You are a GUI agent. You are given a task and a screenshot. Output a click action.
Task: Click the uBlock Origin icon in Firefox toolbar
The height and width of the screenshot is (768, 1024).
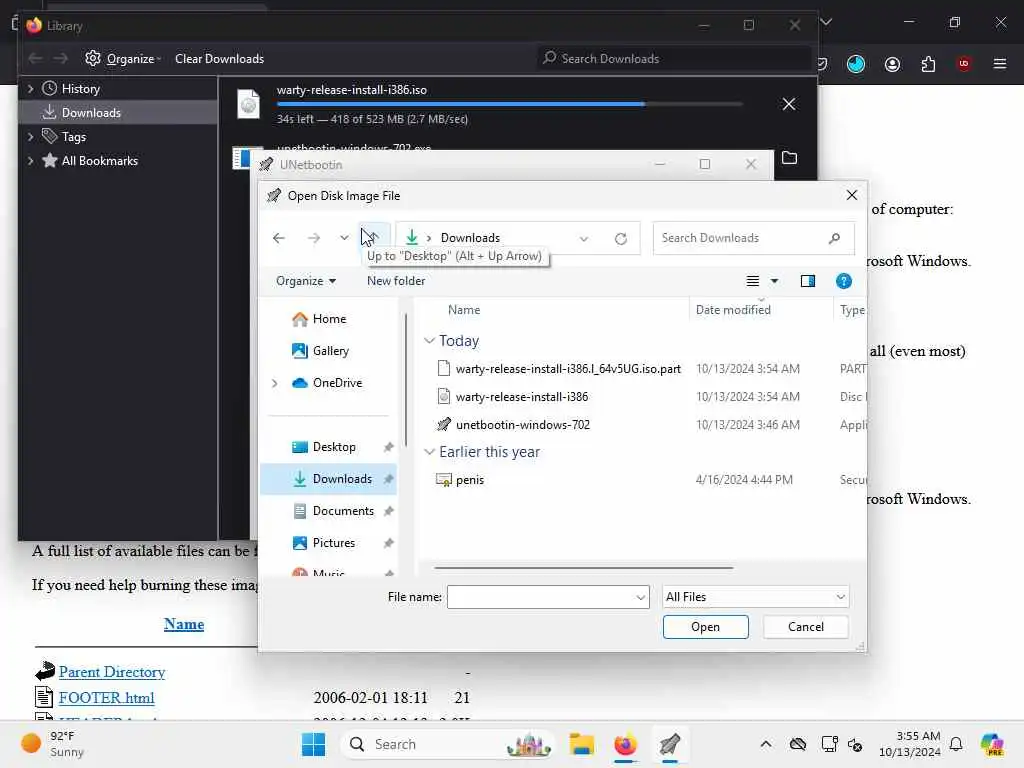[x=964, y=64]
